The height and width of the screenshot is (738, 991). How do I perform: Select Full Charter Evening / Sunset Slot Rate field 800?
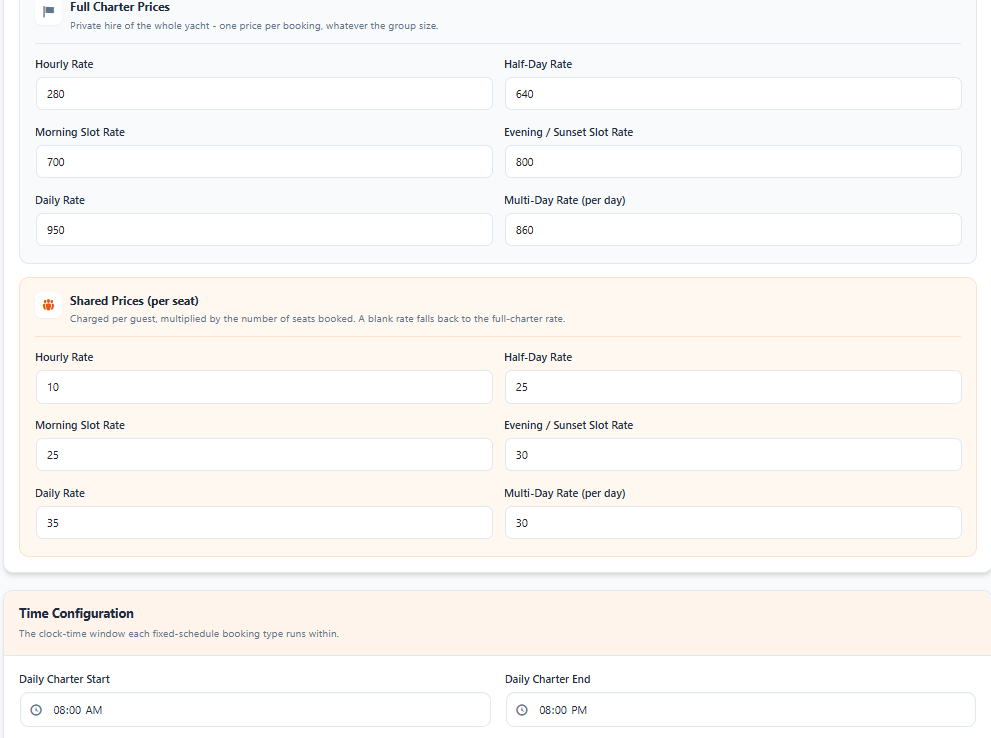coord(733,162)
